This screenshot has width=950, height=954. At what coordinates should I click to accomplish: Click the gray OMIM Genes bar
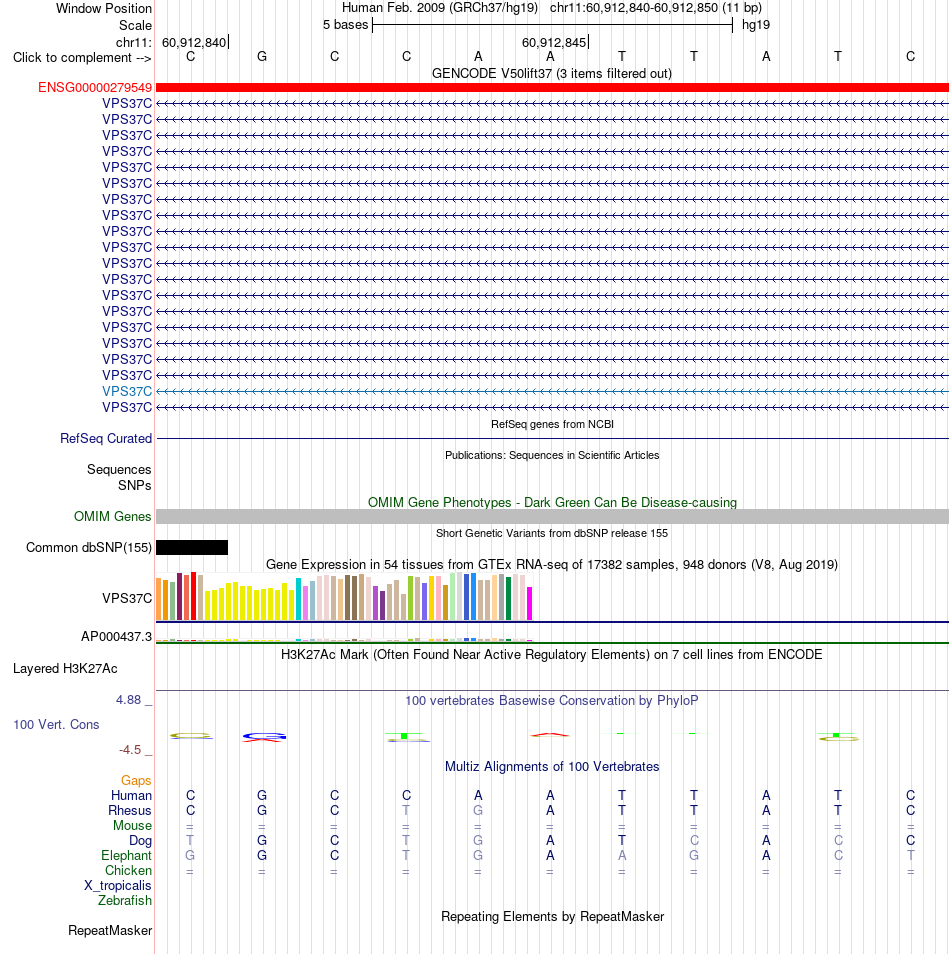pyautogui.click(x=553, y=517)
